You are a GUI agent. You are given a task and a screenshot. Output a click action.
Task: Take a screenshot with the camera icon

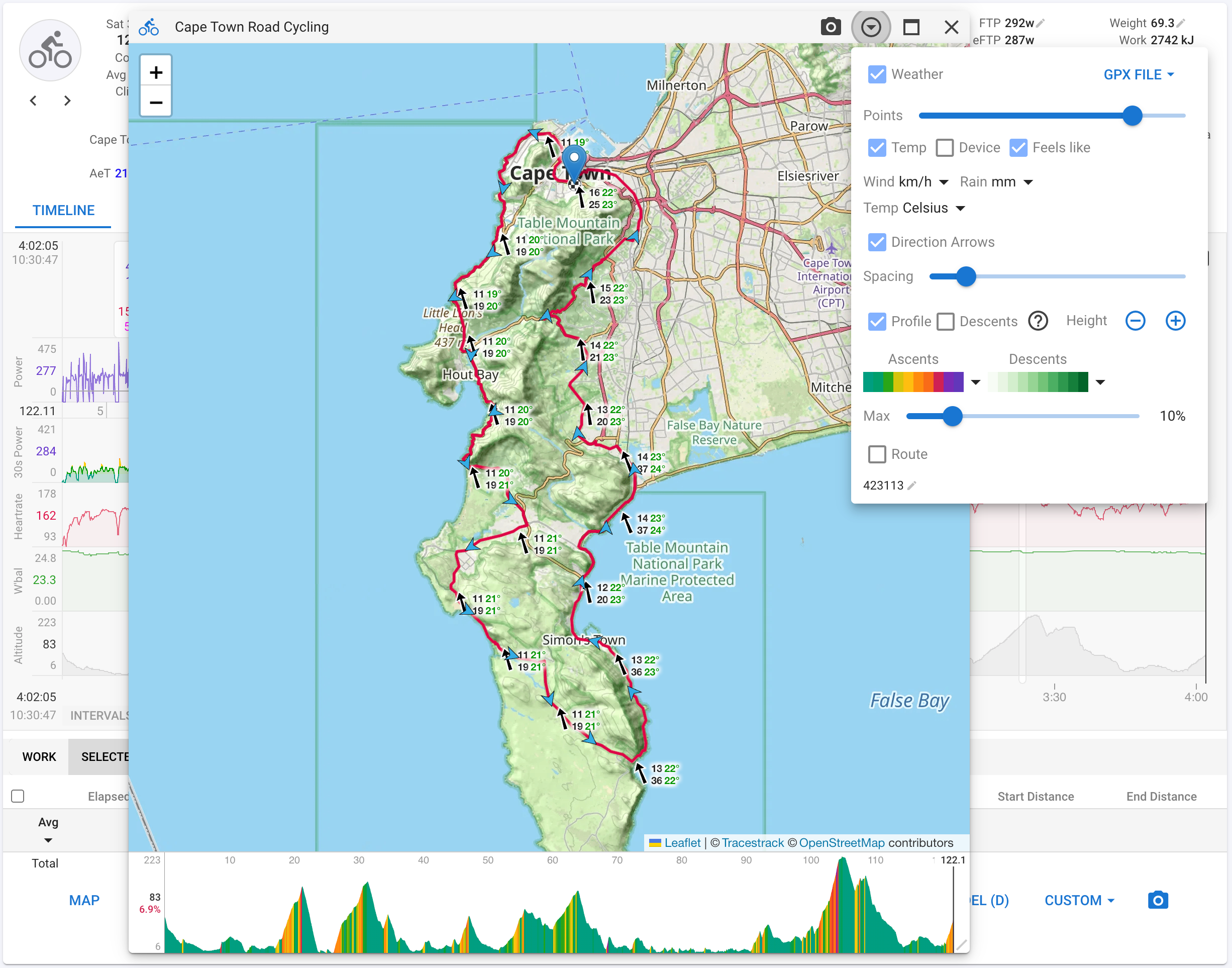point(831,27)
